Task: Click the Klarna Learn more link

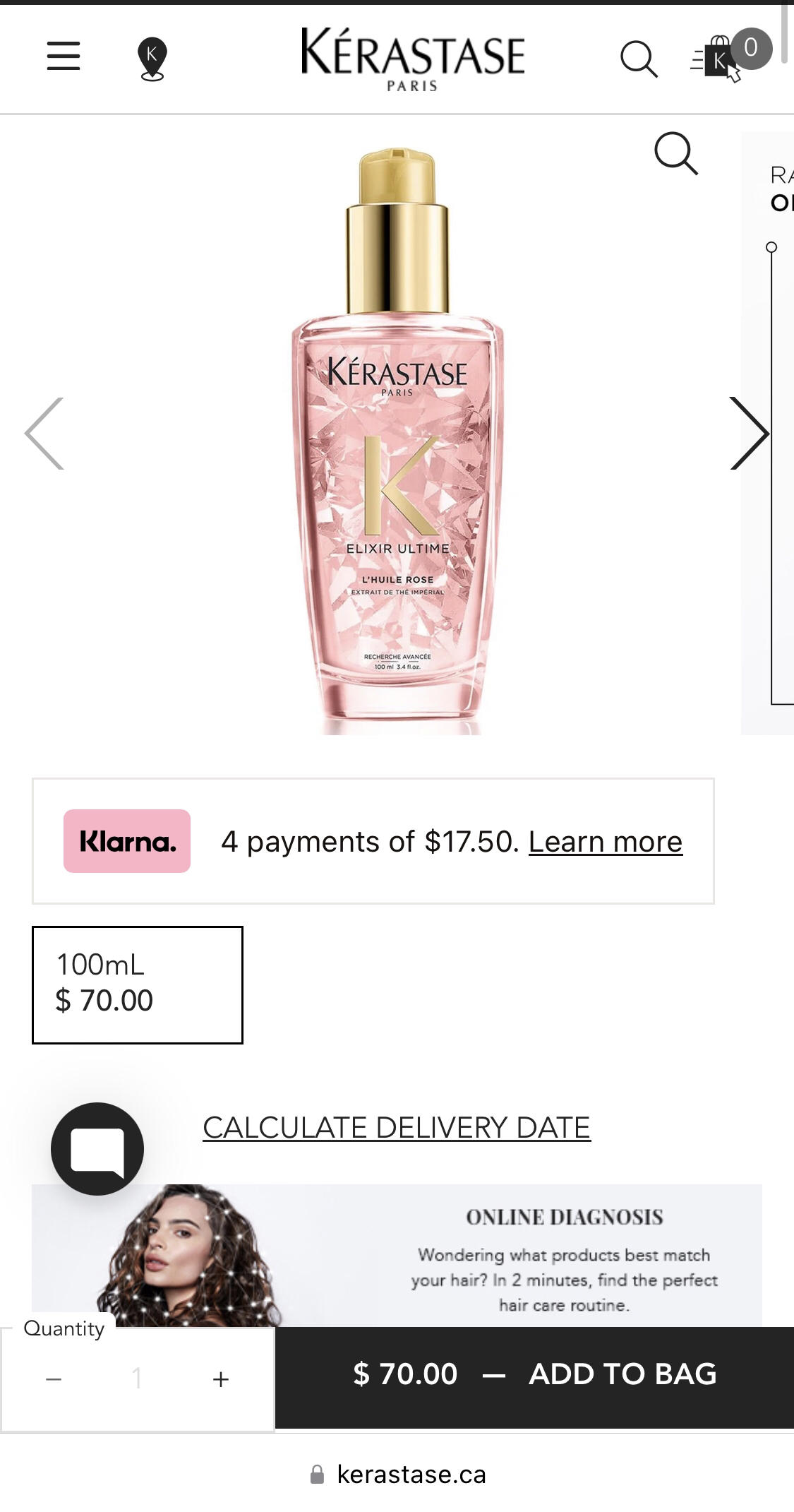Action: click(605, 842)
